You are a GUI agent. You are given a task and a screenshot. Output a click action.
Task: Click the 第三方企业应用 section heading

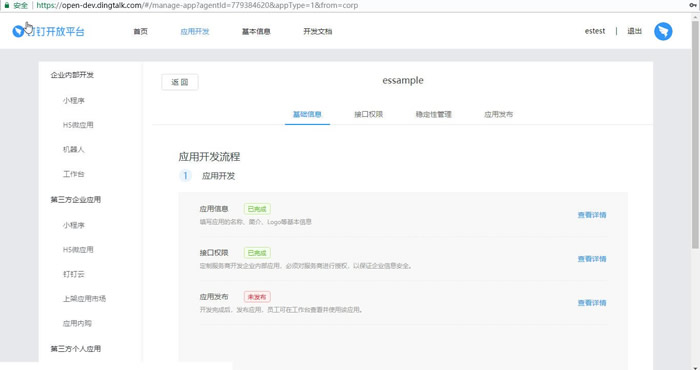(x=75, y=200)
